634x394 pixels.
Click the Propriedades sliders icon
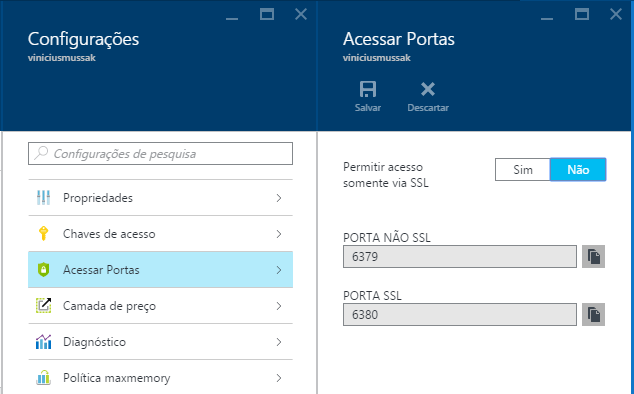tap(43, 198)
